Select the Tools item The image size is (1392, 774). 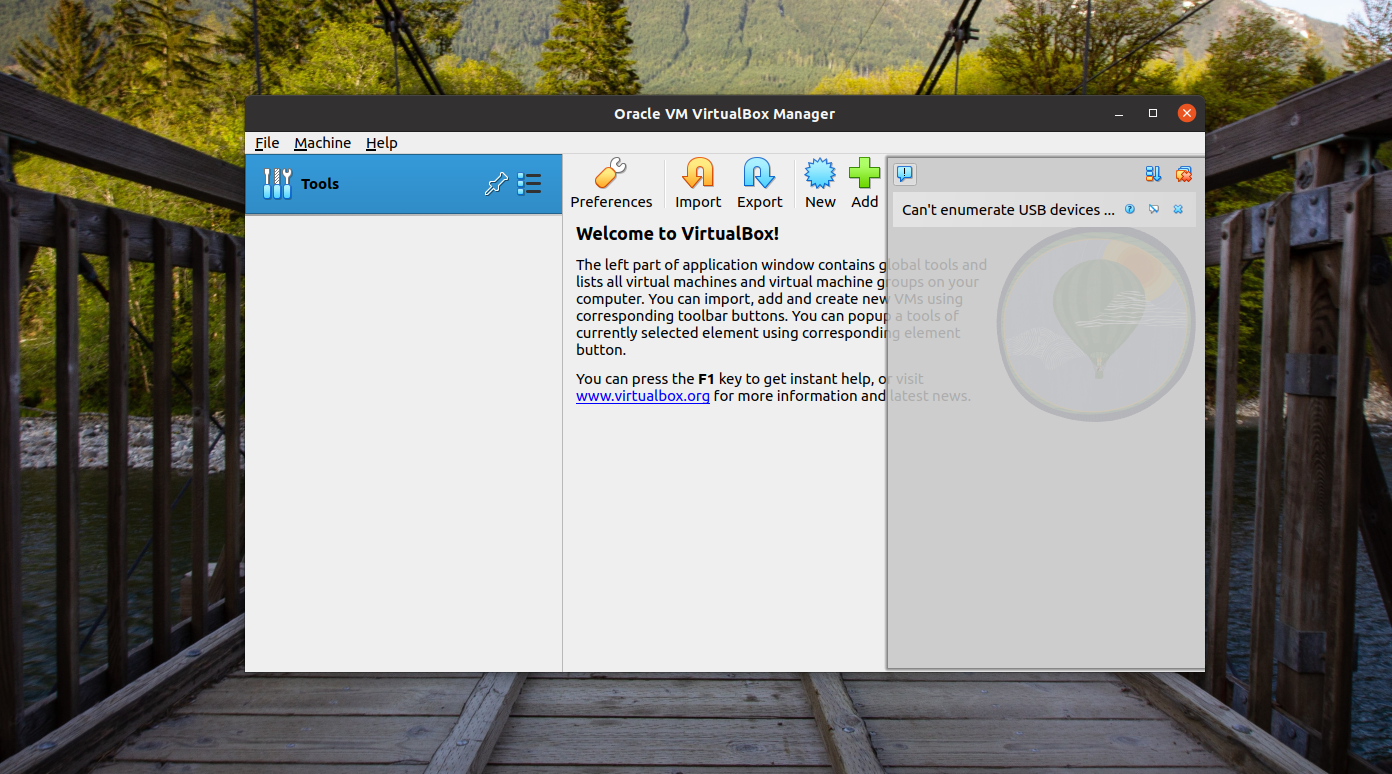[404, 184]
